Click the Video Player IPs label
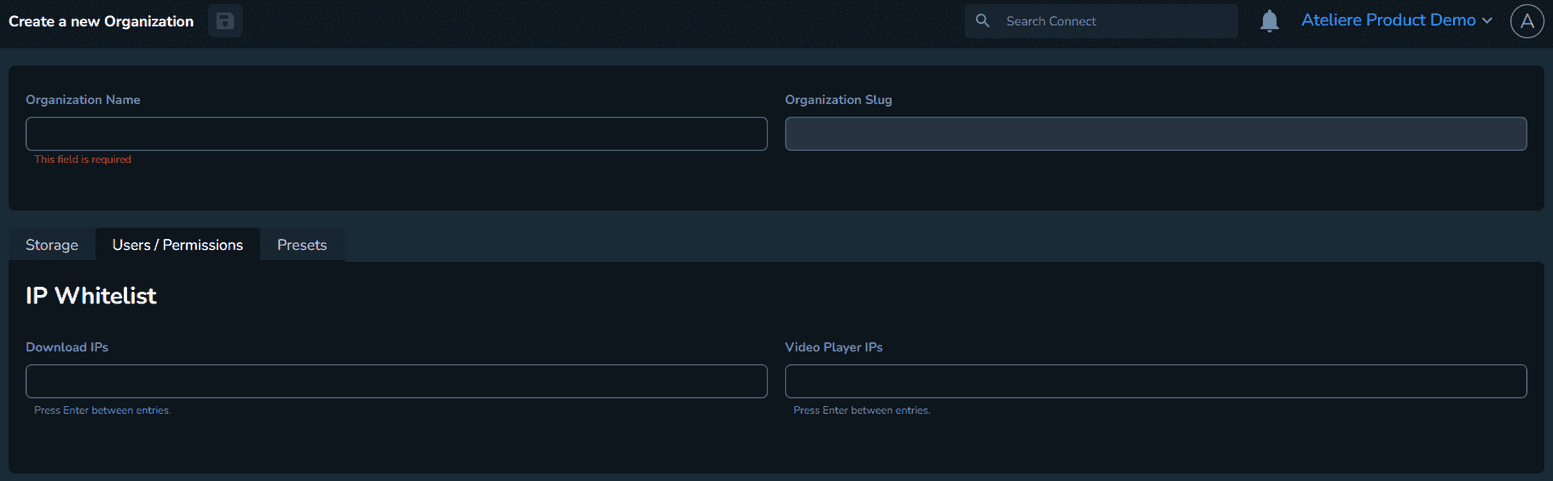Image resolution: width=1553 pixels, height=481 pixels. pos(834,347)
